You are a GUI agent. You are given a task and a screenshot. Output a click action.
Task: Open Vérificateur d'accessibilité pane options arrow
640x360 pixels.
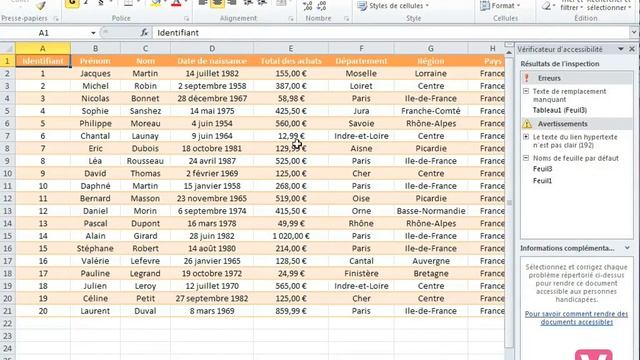[621, 49]
